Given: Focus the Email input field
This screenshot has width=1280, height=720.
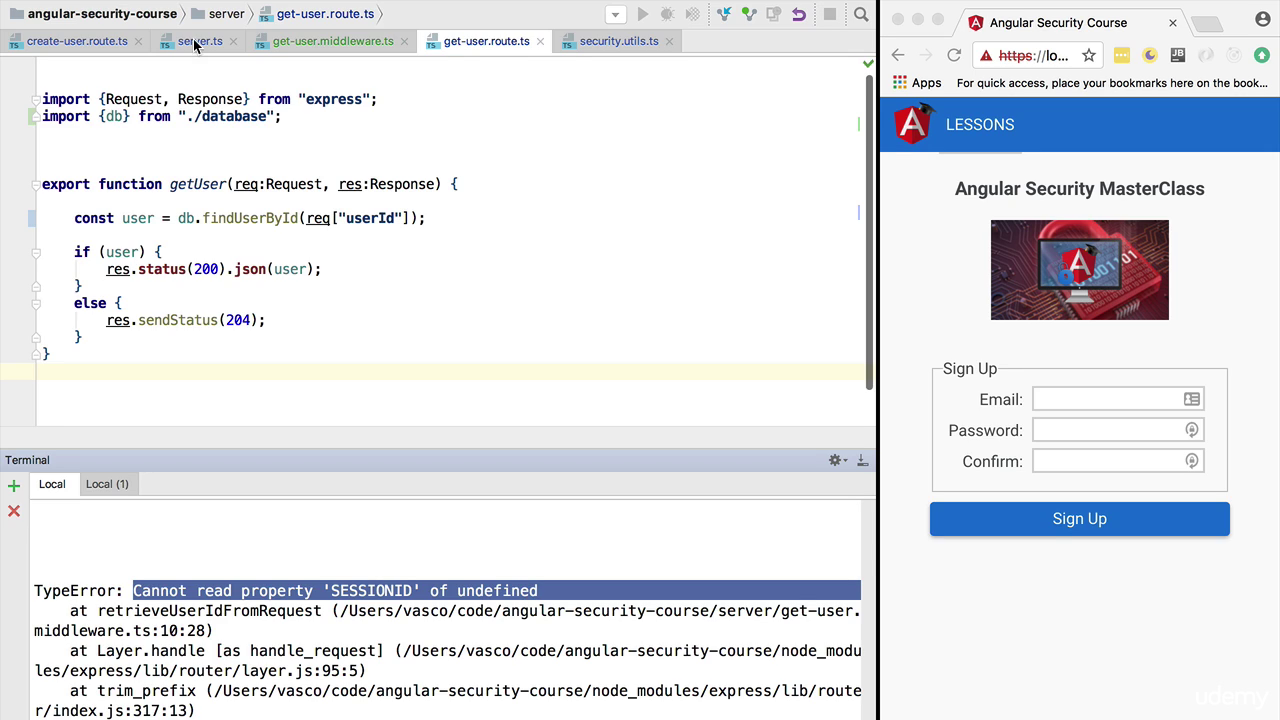Looking at the screenshot, I should click(1118, 399).
